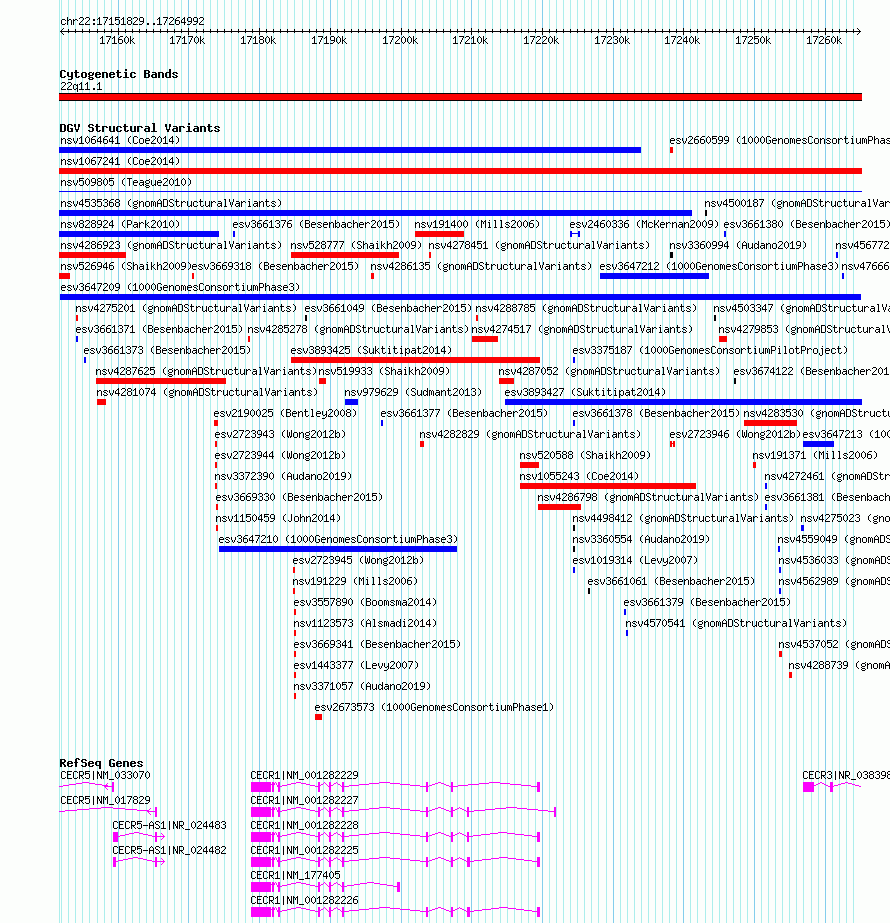Click the nsv1064641 (Coe2014) variant label

(120, 140)
